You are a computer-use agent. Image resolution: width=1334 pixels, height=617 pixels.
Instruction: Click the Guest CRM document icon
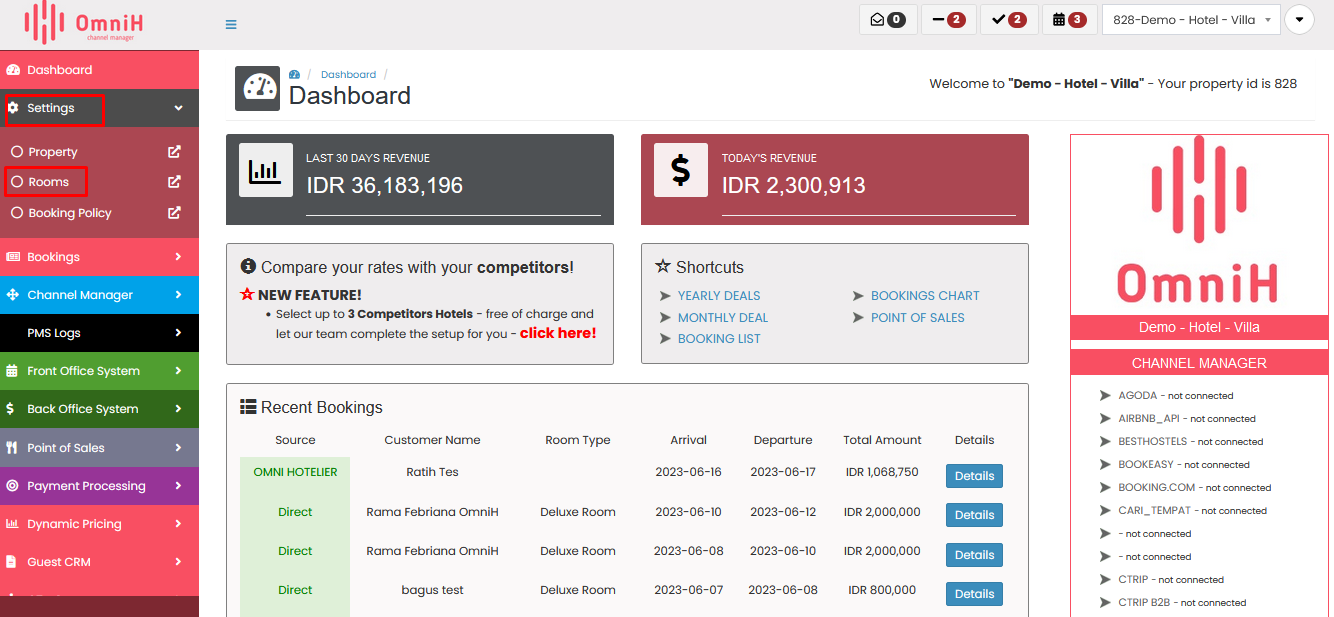point(12,562)
